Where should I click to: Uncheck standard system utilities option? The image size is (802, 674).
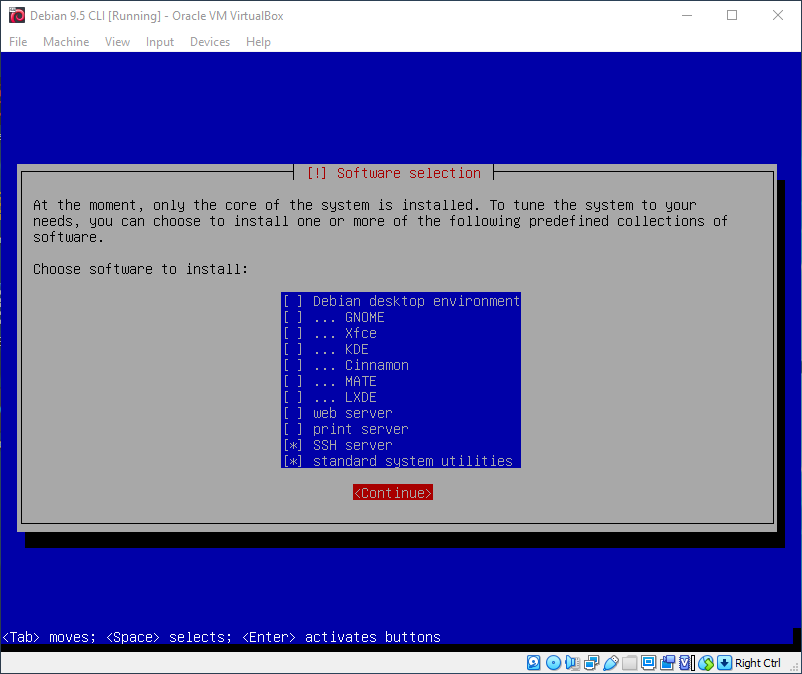[x=293, y=461]
